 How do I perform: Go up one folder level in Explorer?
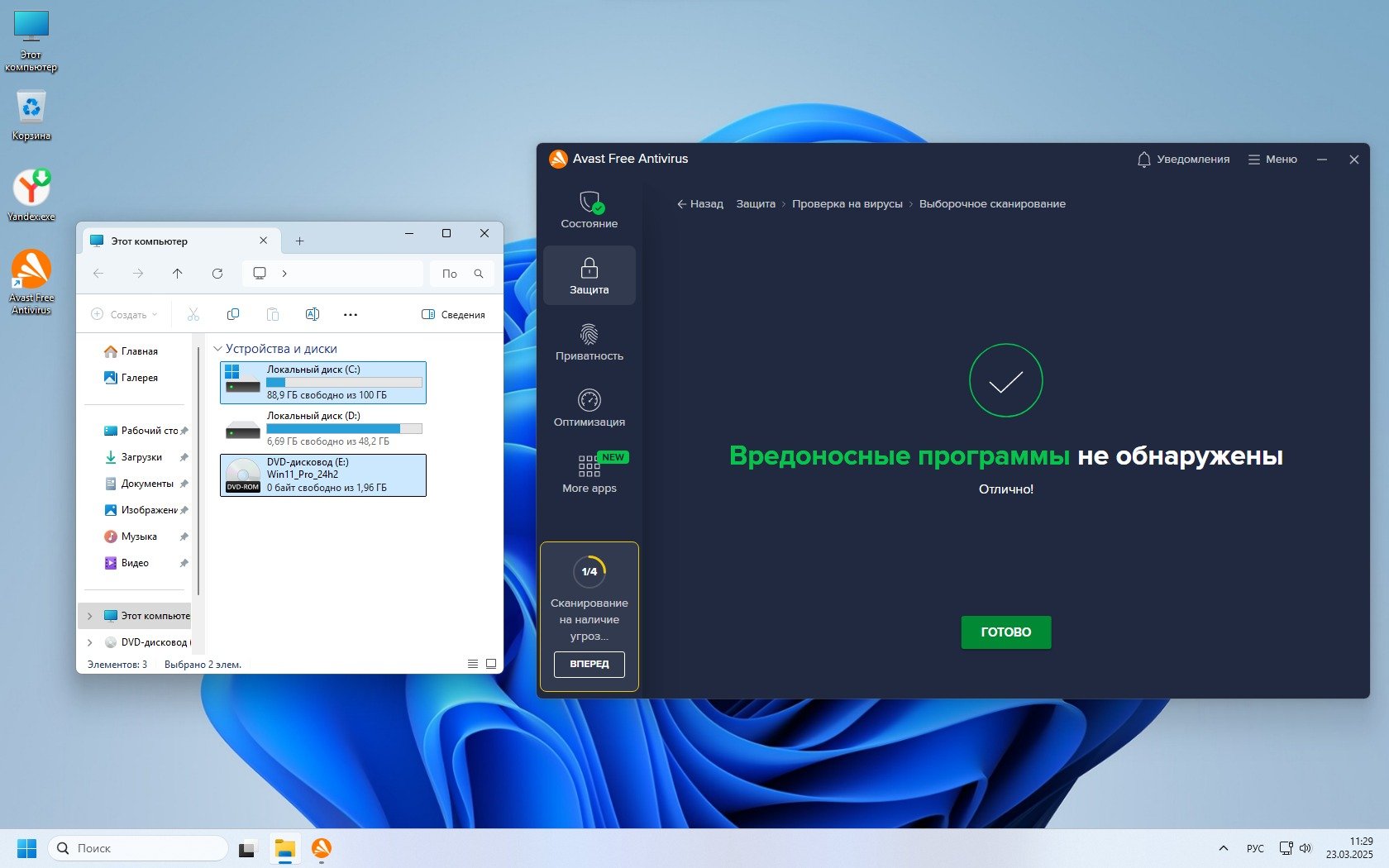point(178,274)
